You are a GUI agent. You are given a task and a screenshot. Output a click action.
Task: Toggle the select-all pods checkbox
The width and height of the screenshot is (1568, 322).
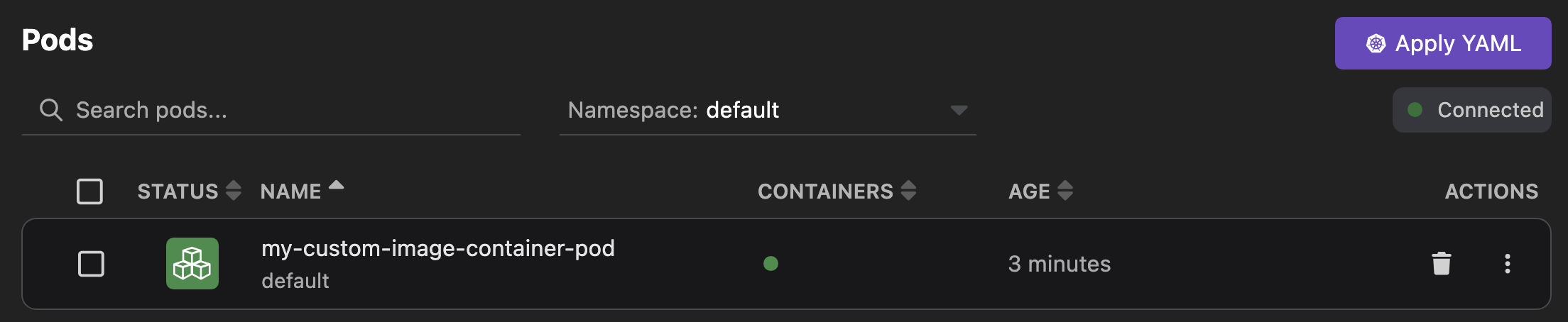coord(89,191)
